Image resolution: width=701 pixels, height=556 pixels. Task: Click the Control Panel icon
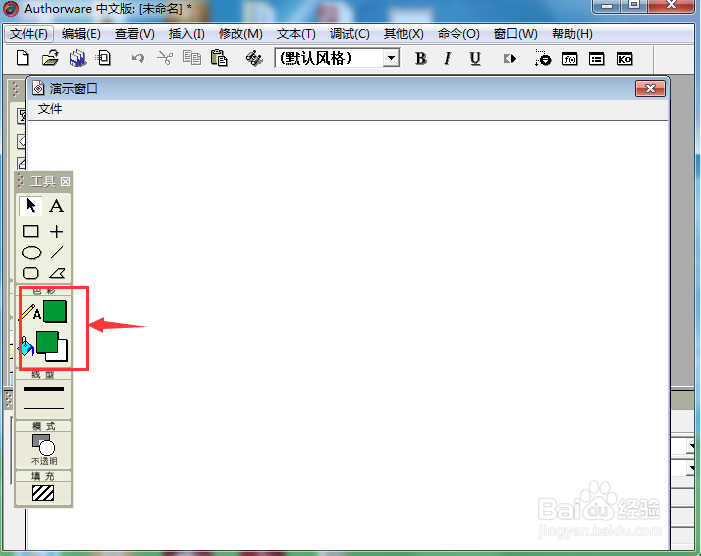(x=543, y=59)
